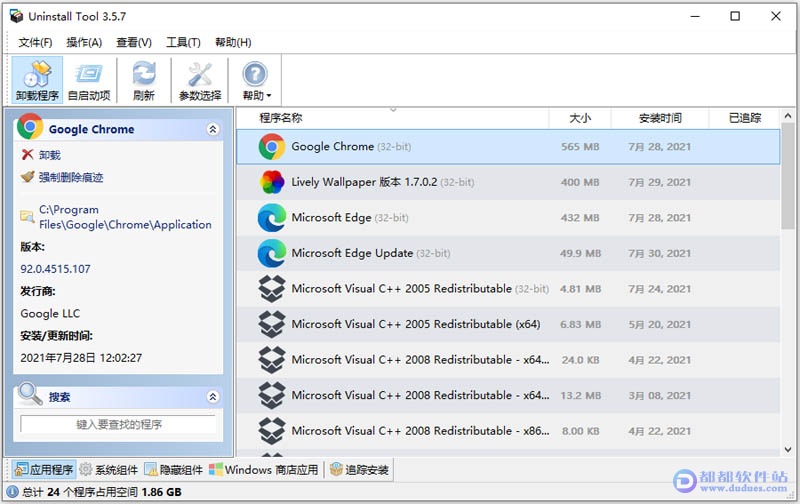Click the 6.83 MB size cell
Image resolution: width=800 pixels, height=504 pixels.
click(x=580, y=324)
